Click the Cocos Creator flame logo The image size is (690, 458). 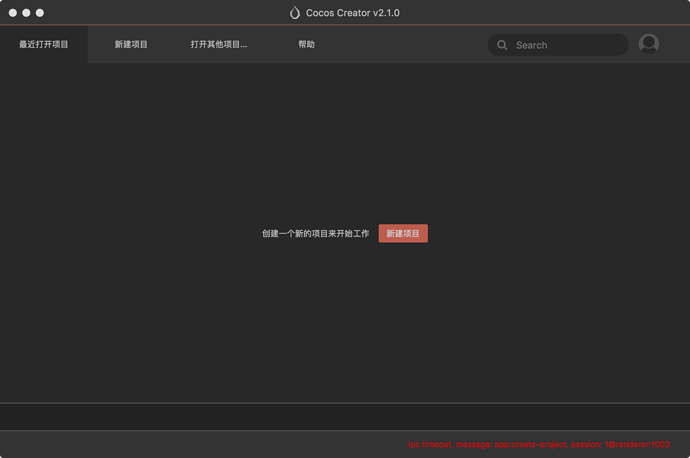(x=294, y=13)
